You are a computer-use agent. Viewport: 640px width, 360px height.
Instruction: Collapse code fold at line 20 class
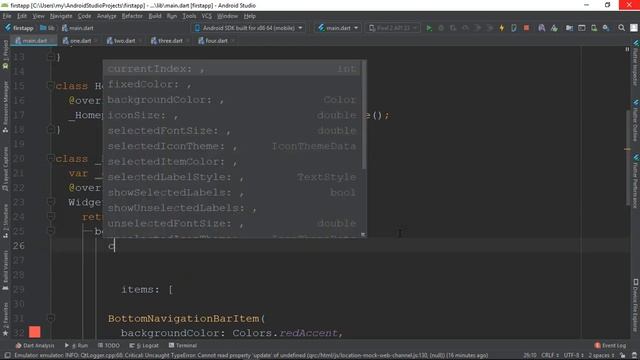(x=51, y=158)
